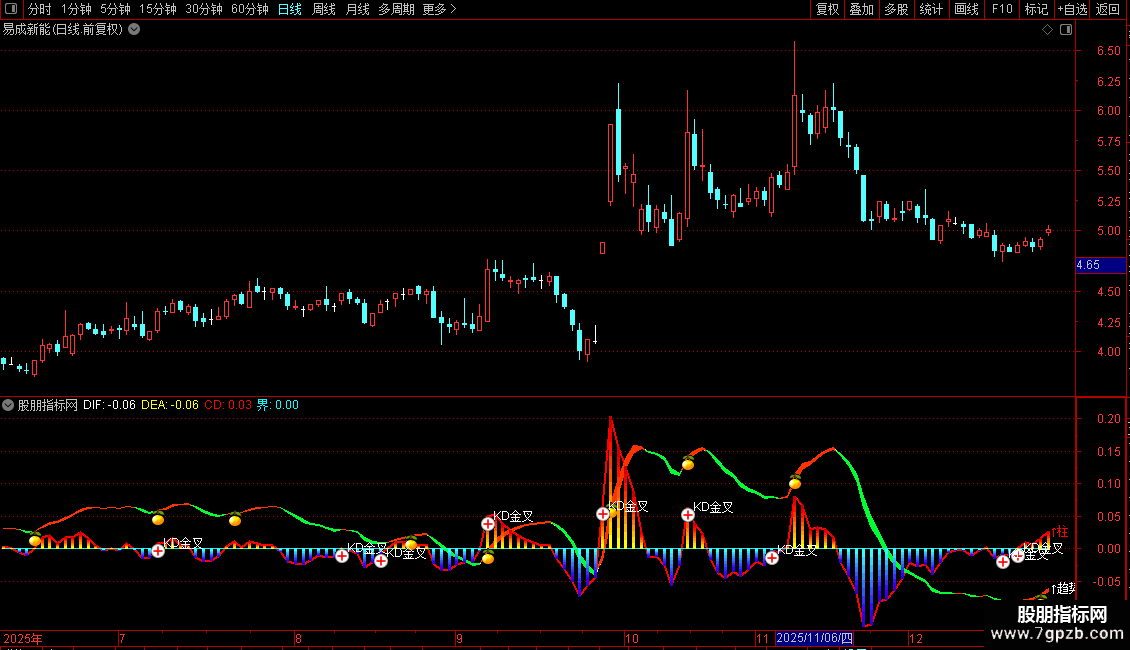Open the F10 company info
1130x650 pixels.
[1001, 9]
